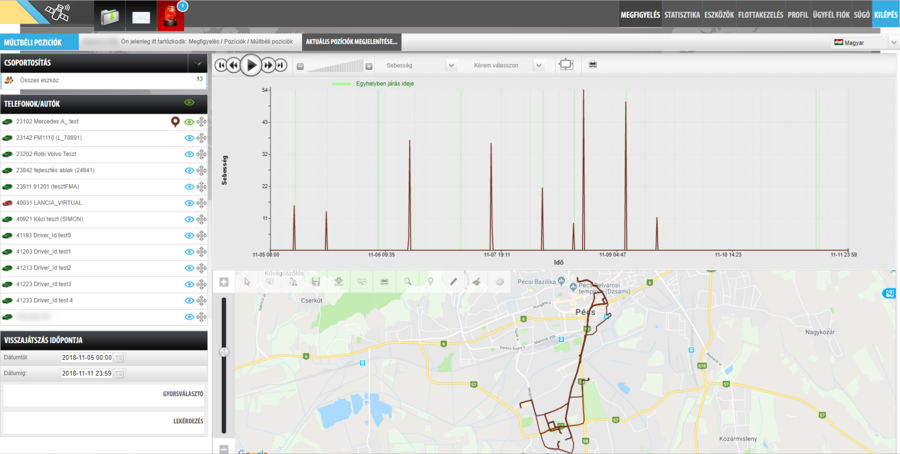Click the red alarm siren icon

(171, 15)
